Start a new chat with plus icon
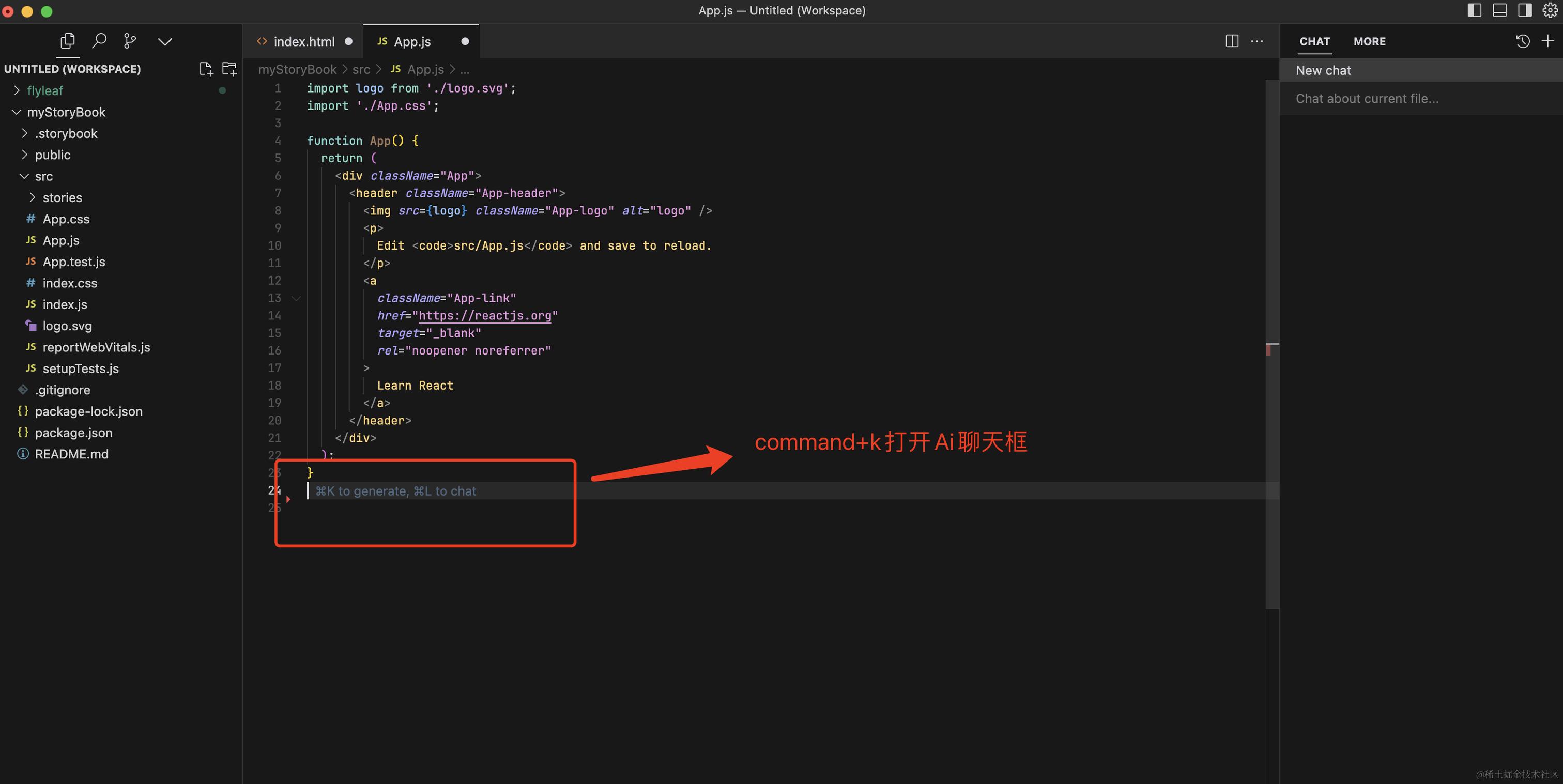This screenshot has height=784, width=1563. pos(1547,41)
